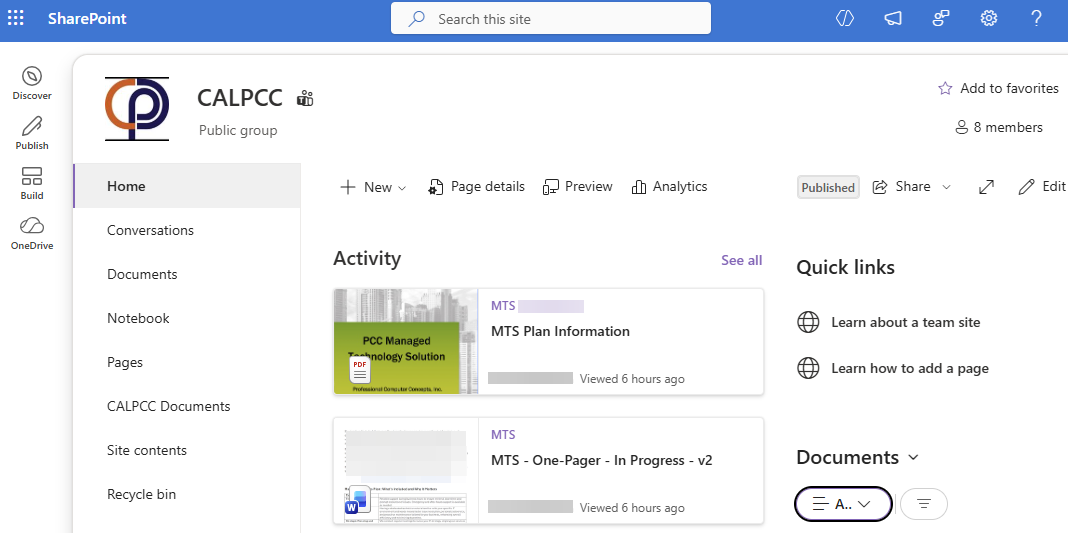
Task: Open the Help question mark icon
Action: pos(1037,19)
